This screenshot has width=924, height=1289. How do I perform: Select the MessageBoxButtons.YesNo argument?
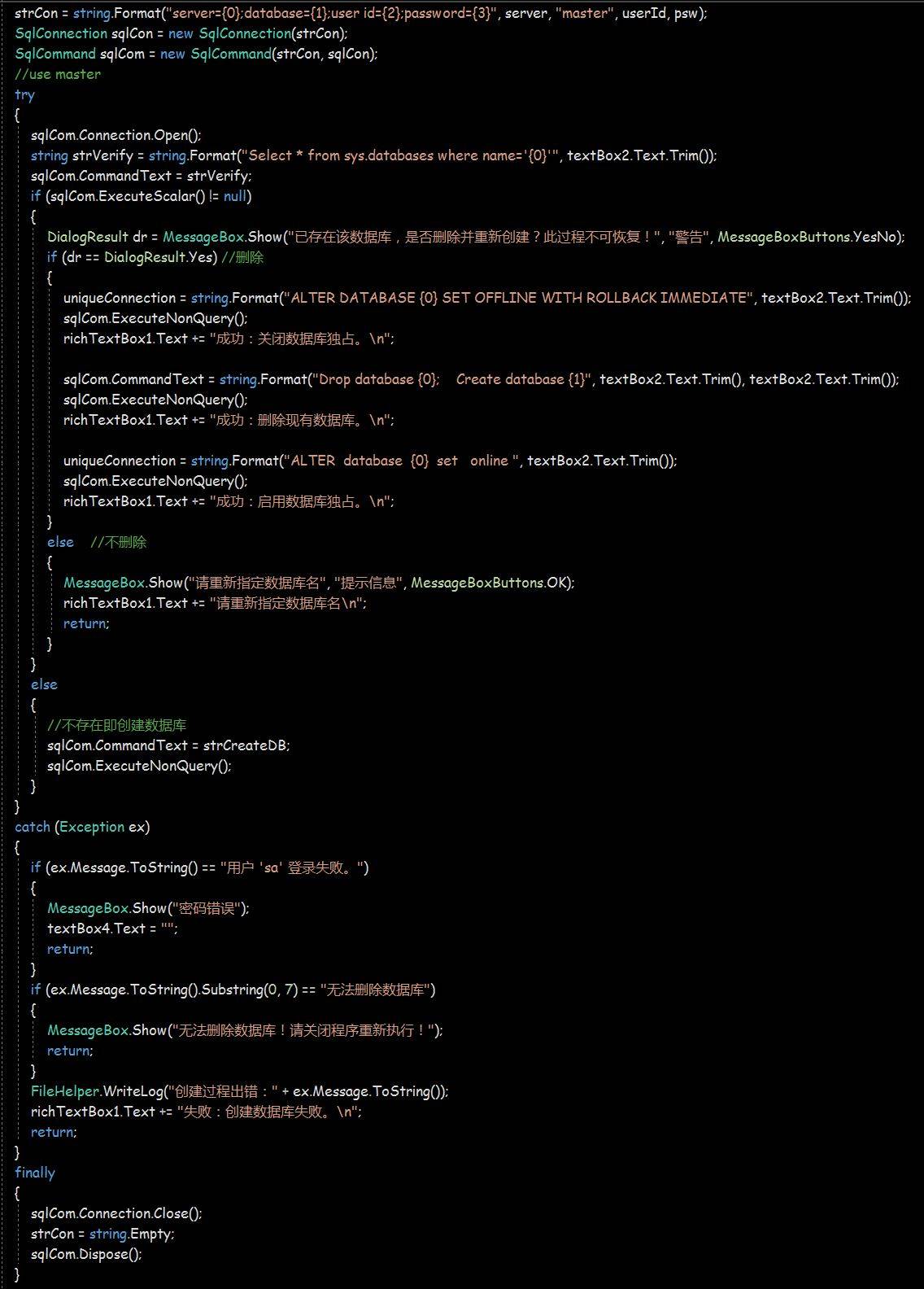pos(809,237)
